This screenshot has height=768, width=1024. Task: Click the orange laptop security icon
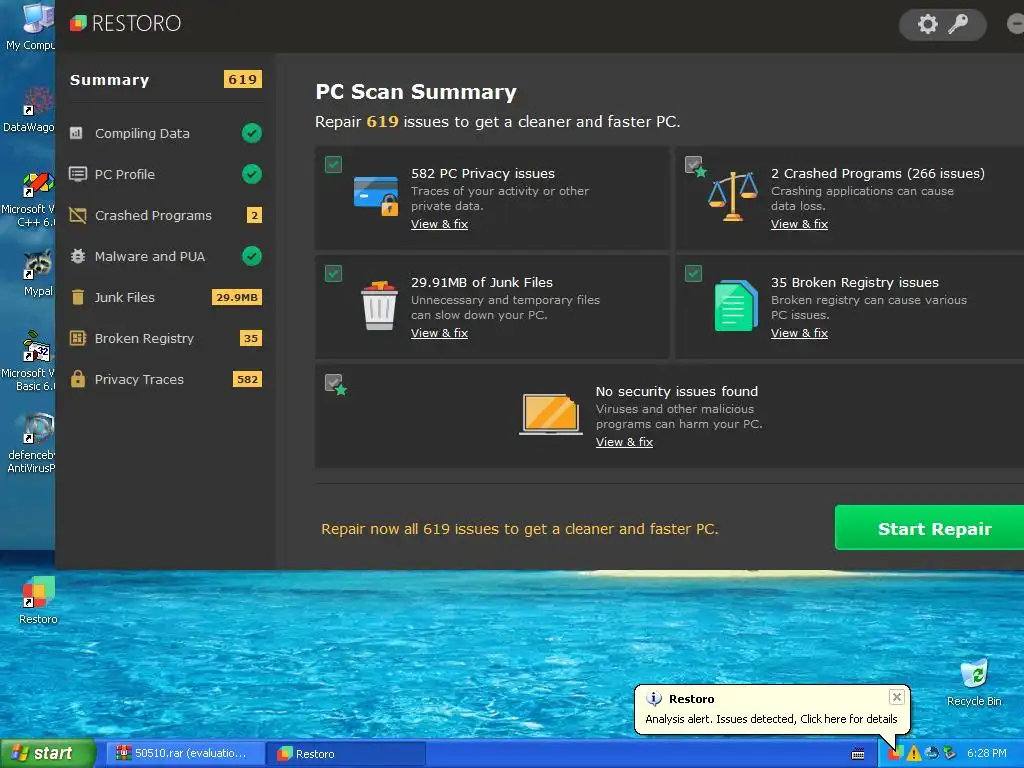pyautogui.click(x=551, y=414)
